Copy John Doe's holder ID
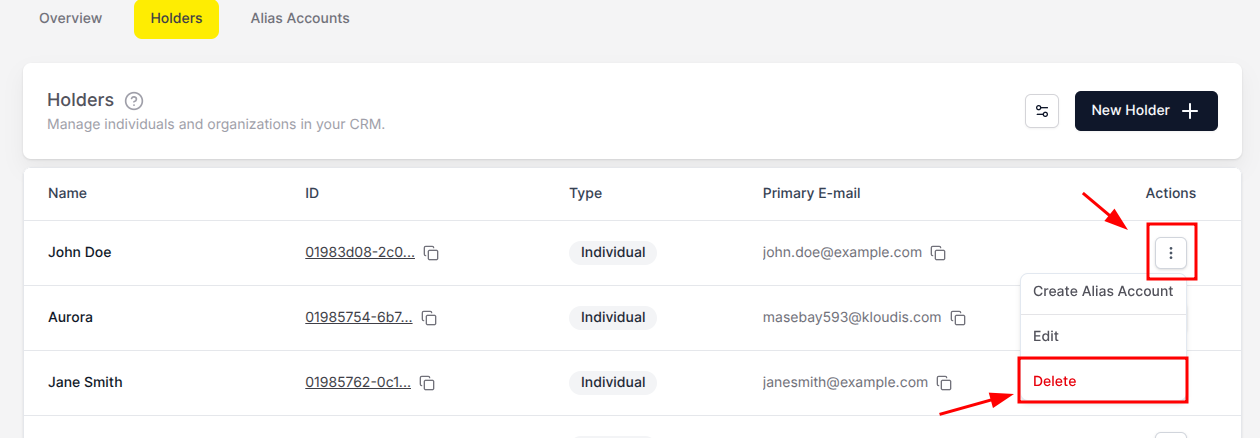 (x=432, y=253)
